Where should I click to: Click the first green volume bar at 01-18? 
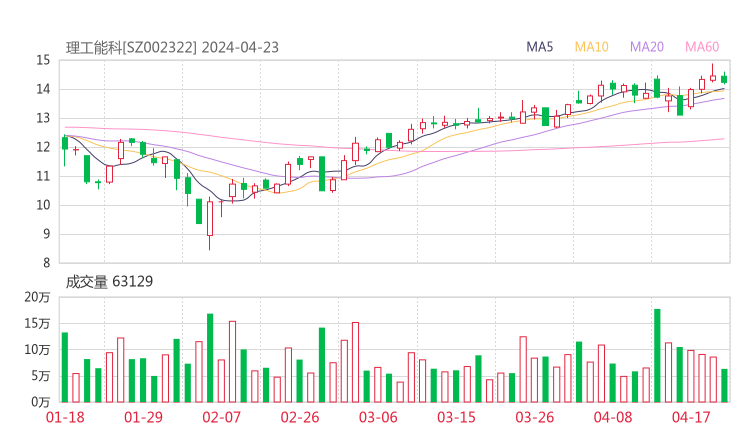click(65, 367)
